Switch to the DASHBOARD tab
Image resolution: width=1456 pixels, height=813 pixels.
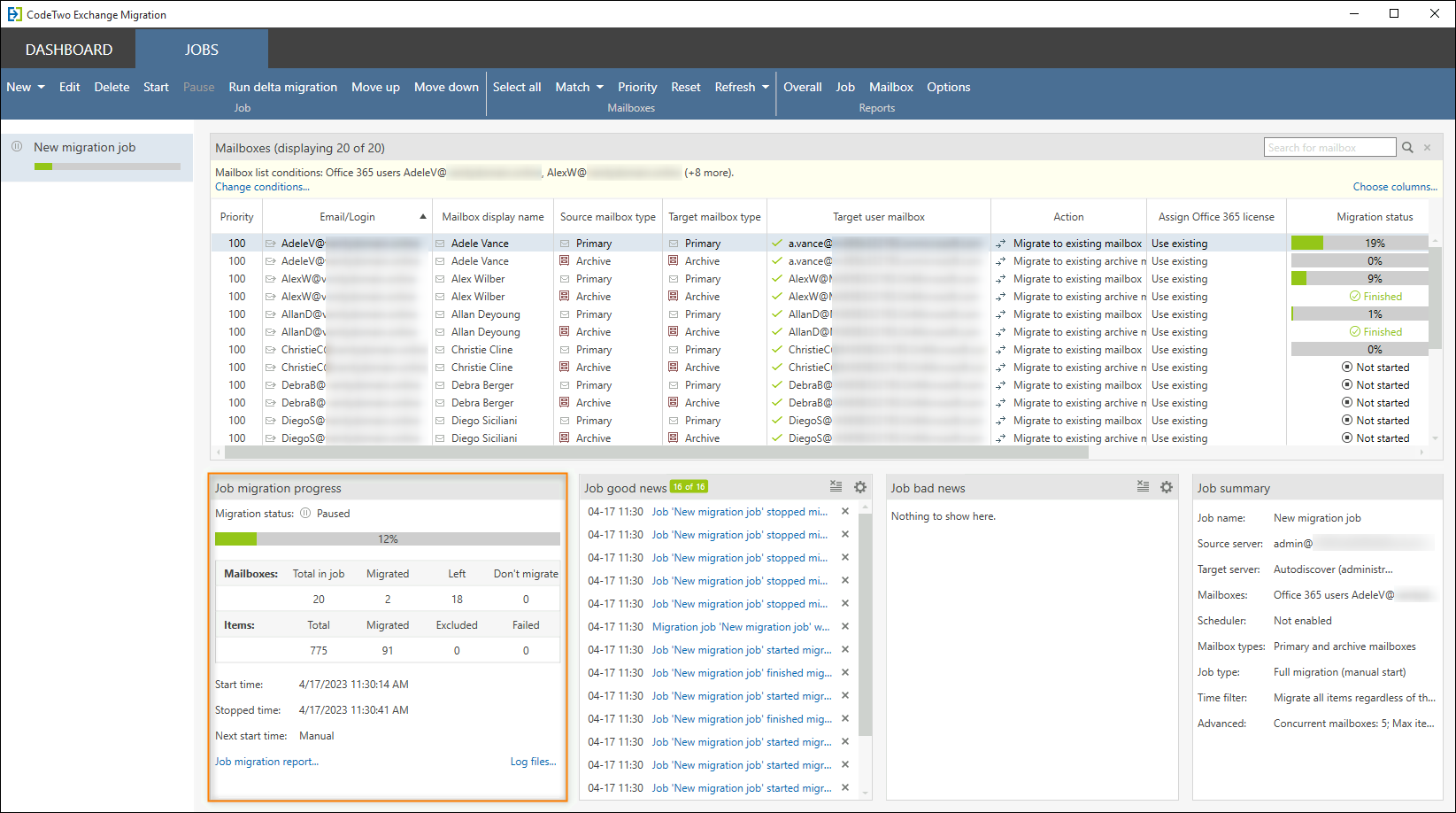tap(69, 50)
